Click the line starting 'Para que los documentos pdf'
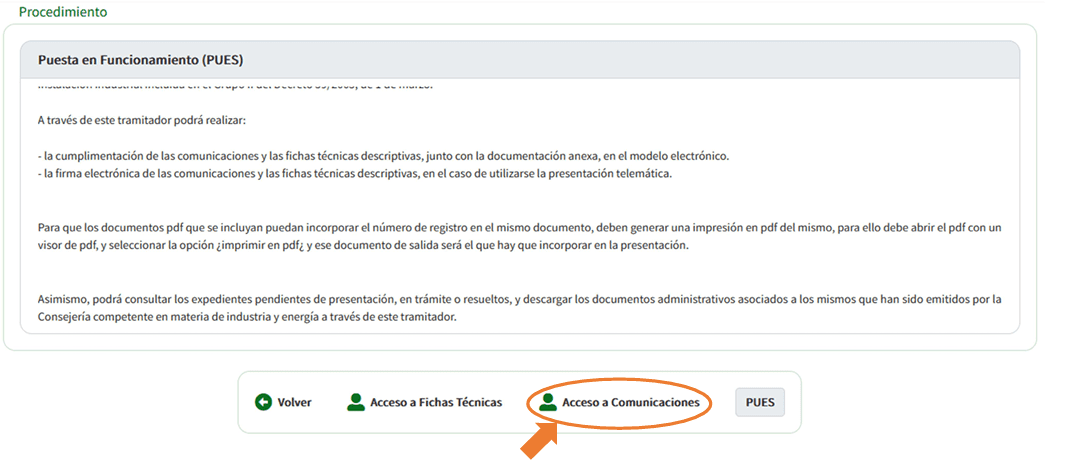 [x=520, y=228]
